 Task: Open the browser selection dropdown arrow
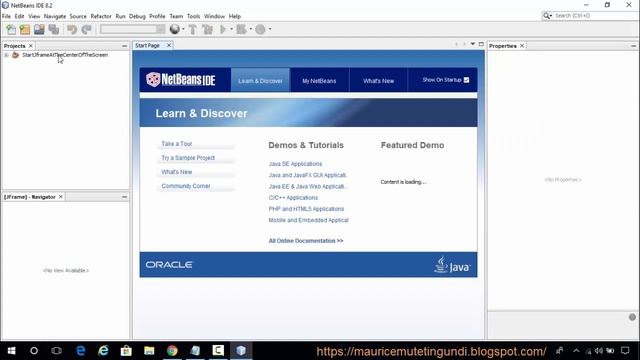(x=183, y=29)
